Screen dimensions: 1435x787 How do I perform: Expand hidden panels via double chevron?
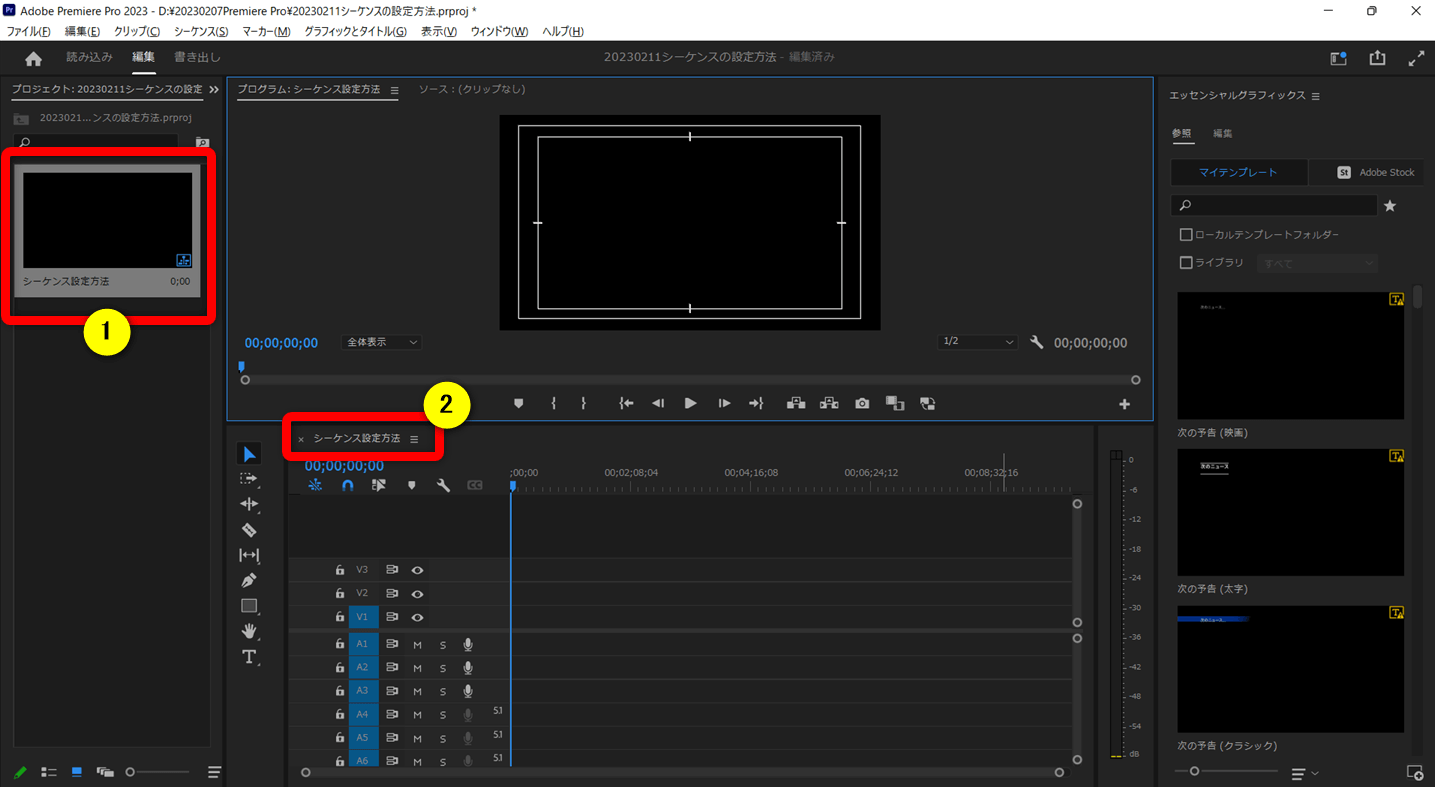coord(214,90)
